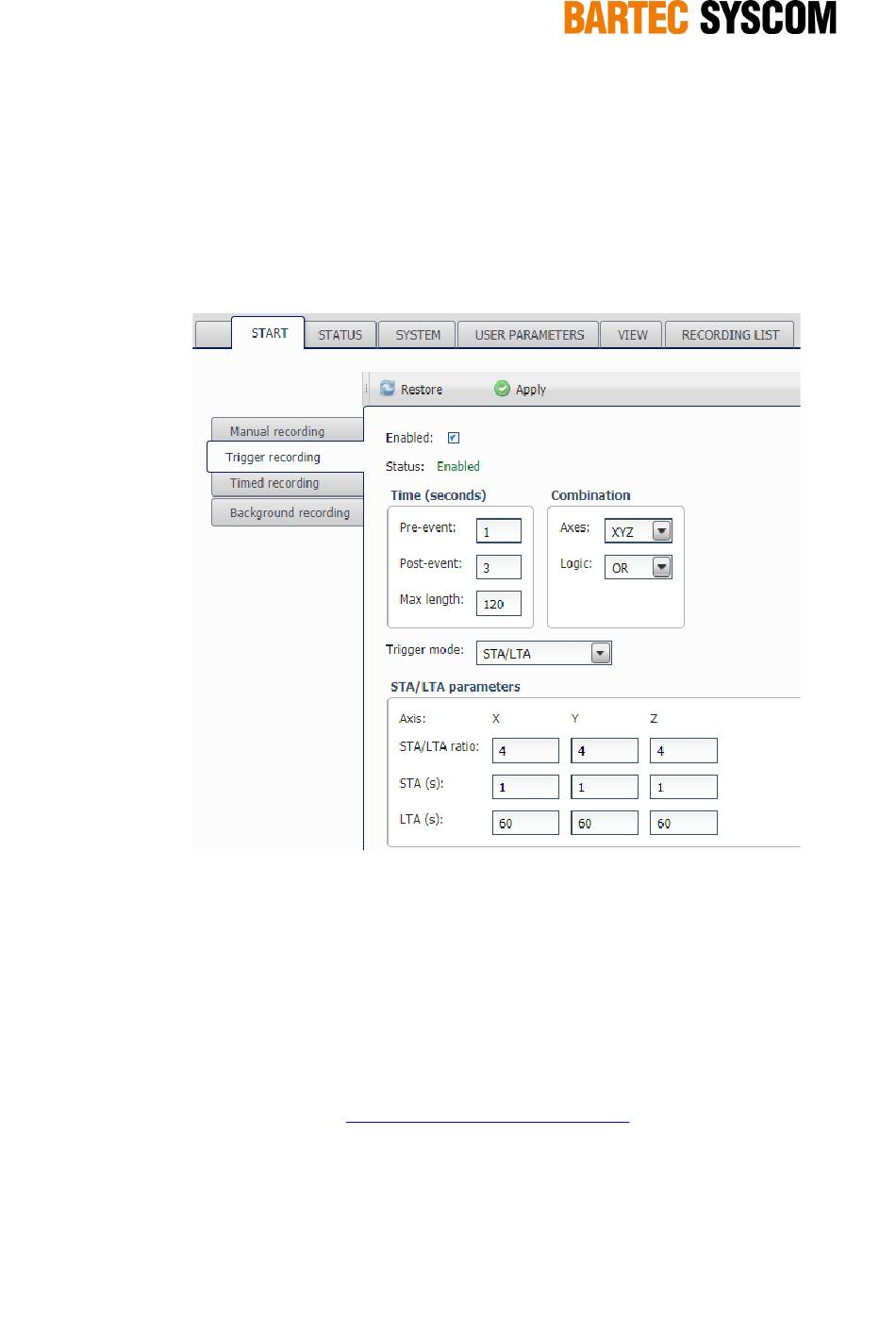Open the SYSTEM tab
The image size is (896, 1319).
pos(418,335)
